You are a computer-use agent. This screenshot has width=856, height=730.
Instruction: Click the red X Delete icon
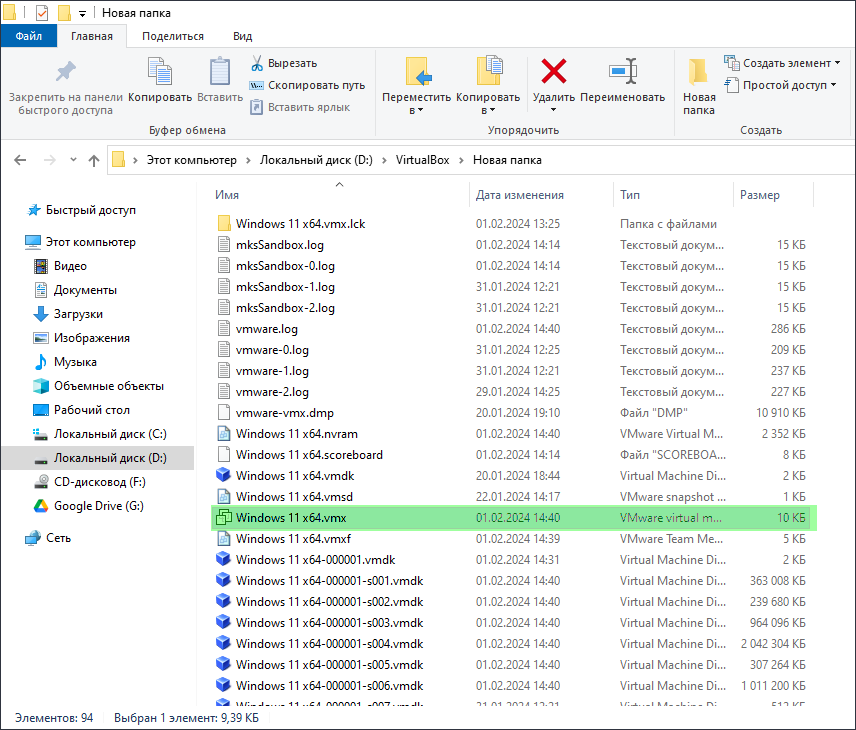point(554,72)
